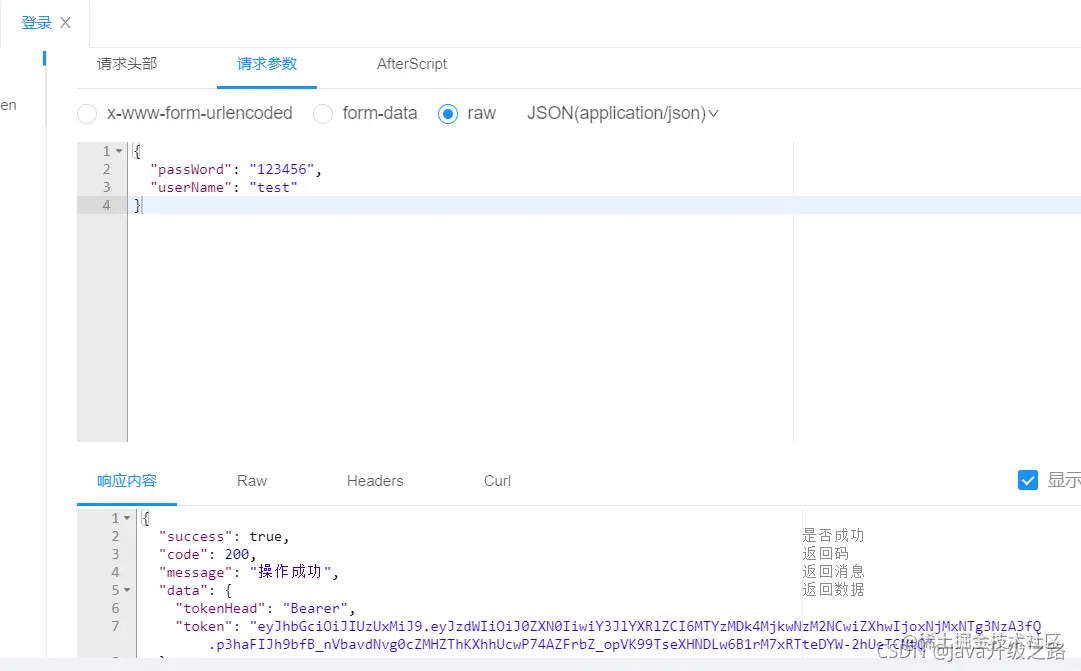The image size is (1081, 671).
Task: Toggle the 显示 description checkbox
Action: [x=1028, y=480]
